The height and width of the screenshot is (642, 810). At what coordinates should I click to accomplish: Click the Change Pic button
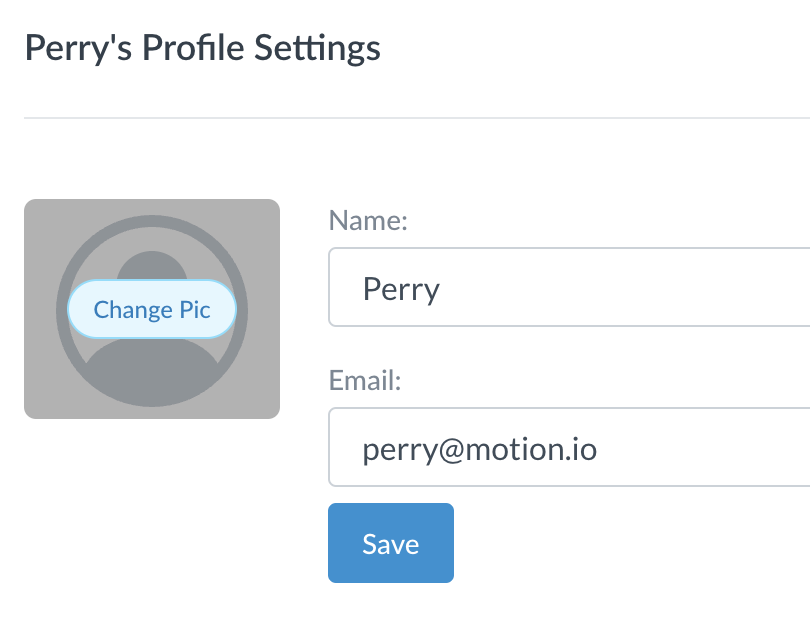(152, 309)
